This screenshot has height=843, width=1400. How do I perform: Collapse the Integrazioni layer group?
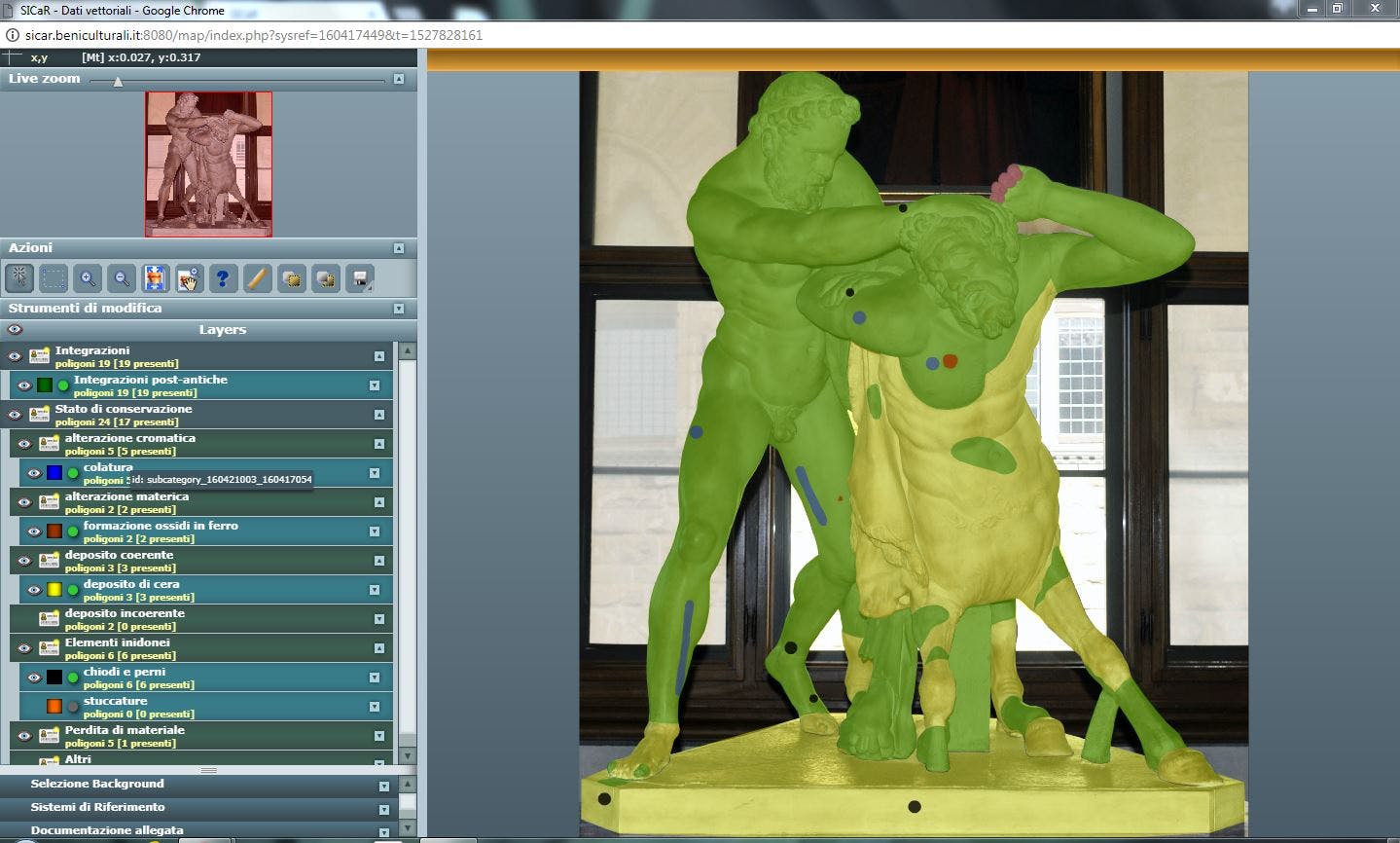(x=379, y=356)
